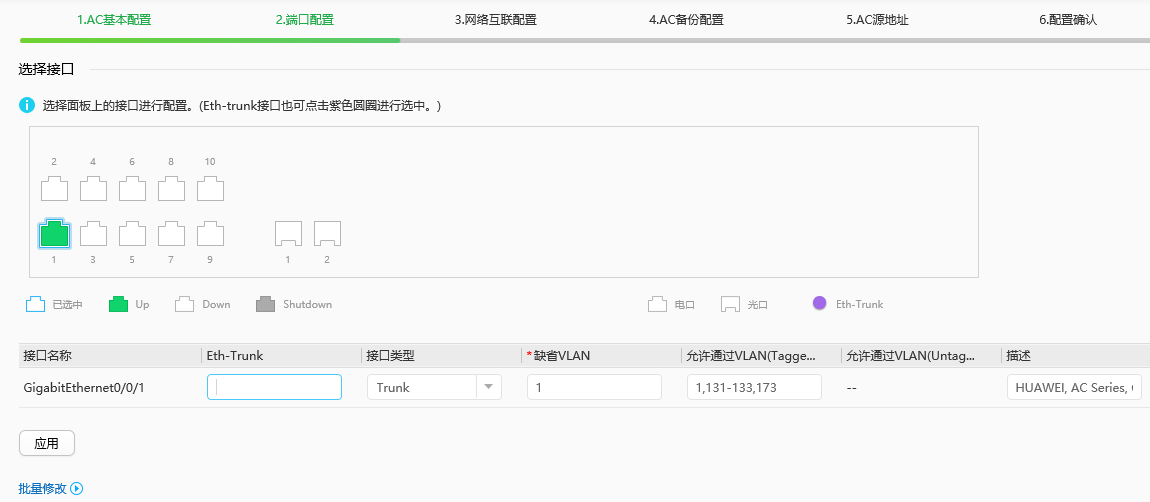Go to 1.AC基本配置 step
Screen dimensions: 1150x502
coord(114,19)
